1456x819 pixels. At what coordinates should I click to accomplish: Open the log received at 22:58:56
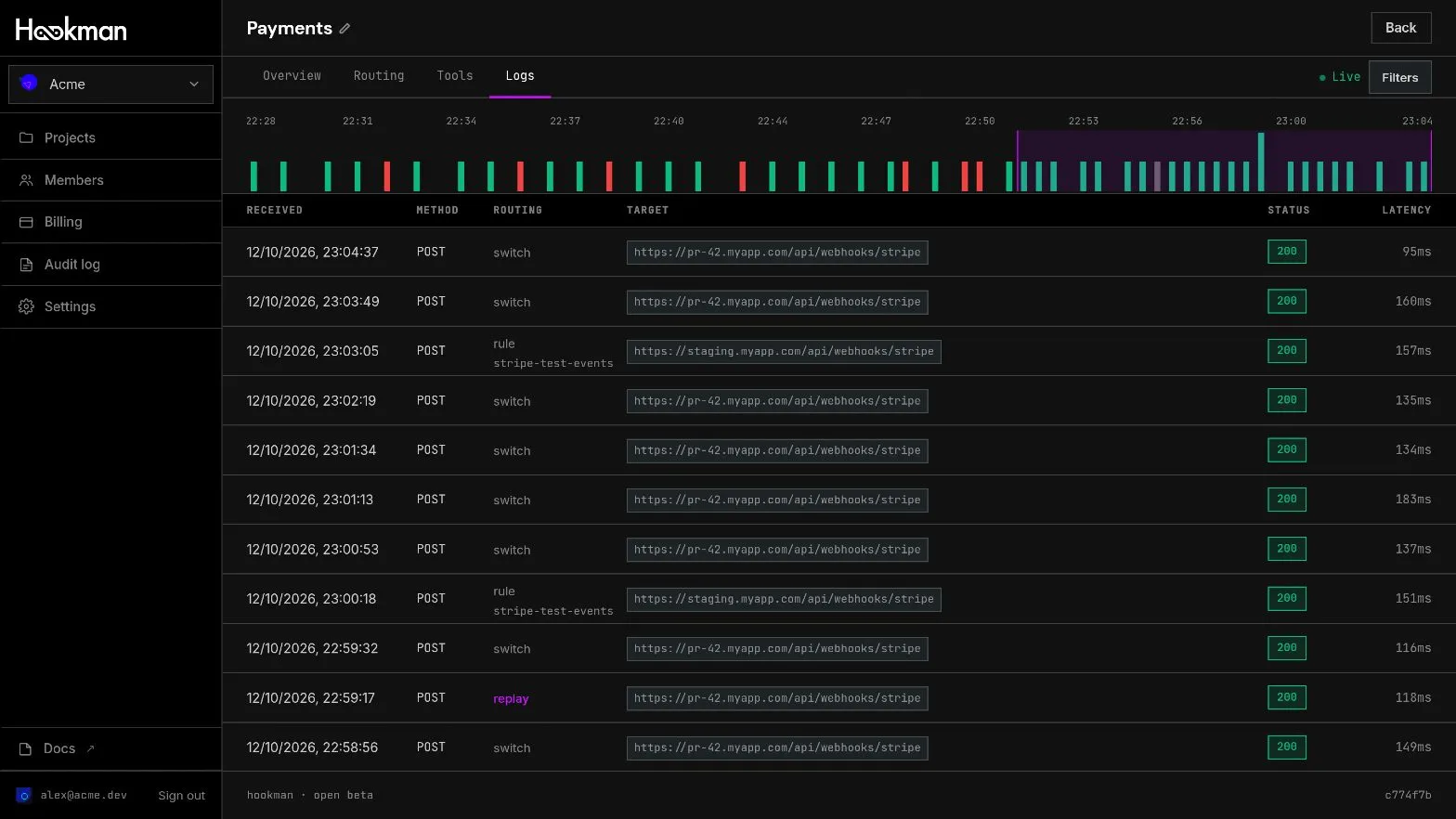pyautogui.click(x=838, y=747)
